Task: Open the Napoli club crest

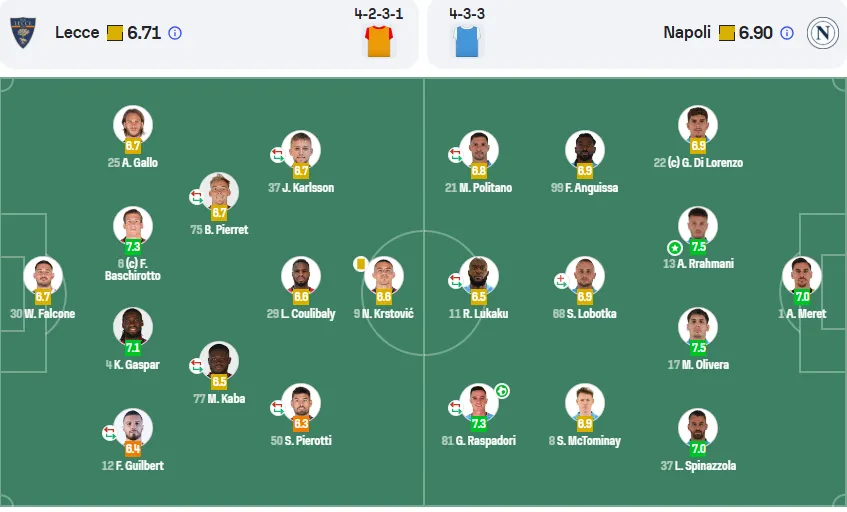Action: tap(822, 33)
